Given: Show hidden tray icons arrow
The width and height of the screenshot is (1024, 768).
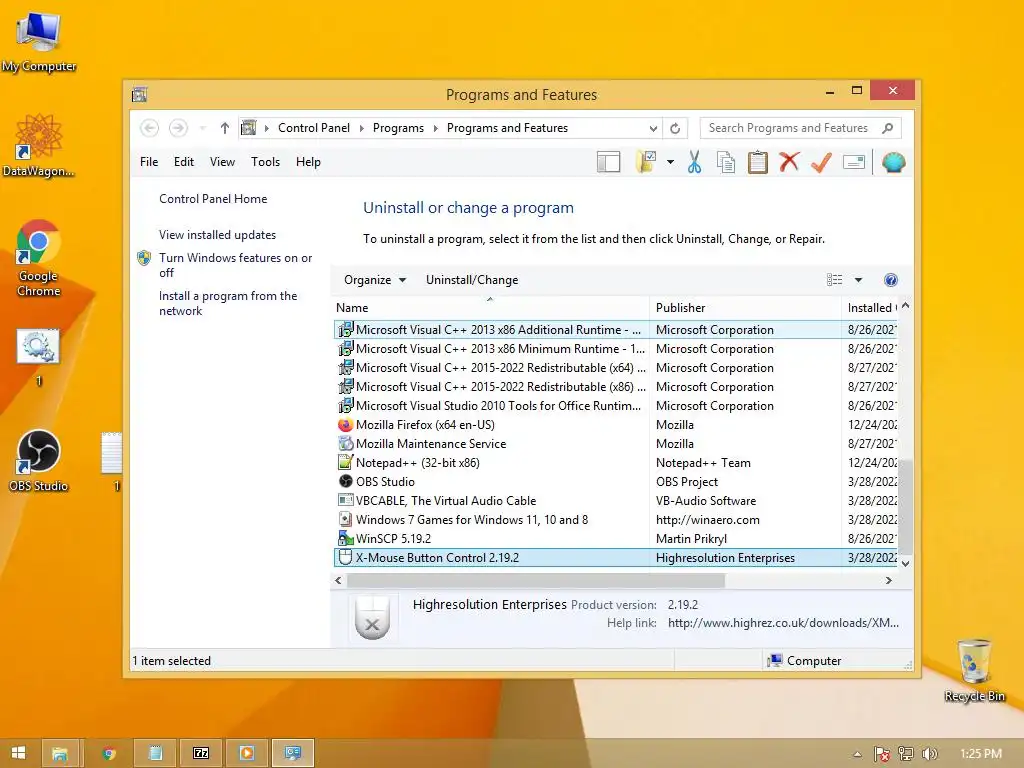Looking at the screenshot, I should click(857, 754).
